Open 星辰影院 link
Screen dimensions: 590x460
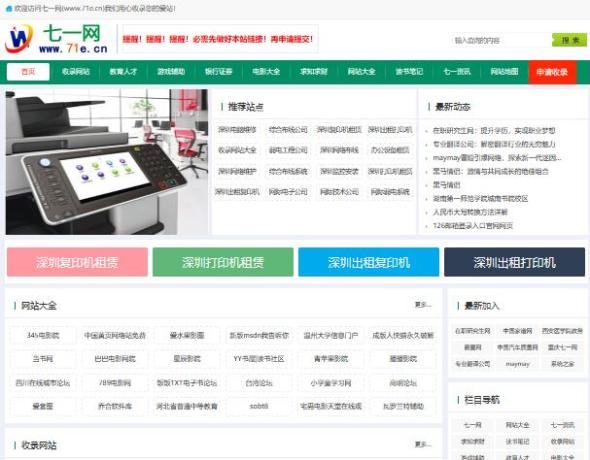(x=187, y=359)
